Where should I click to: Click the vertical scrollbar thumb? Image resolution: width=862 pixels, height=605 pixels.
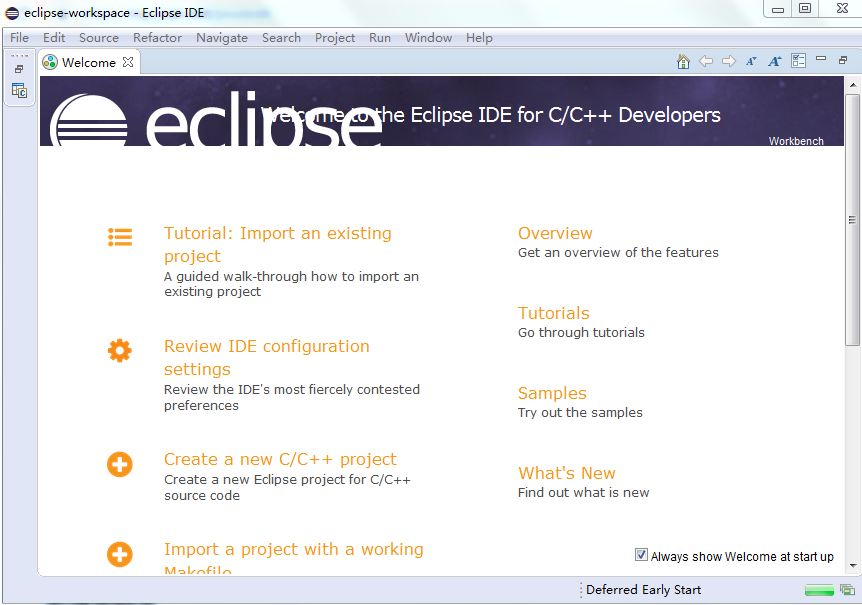point(852,220)
